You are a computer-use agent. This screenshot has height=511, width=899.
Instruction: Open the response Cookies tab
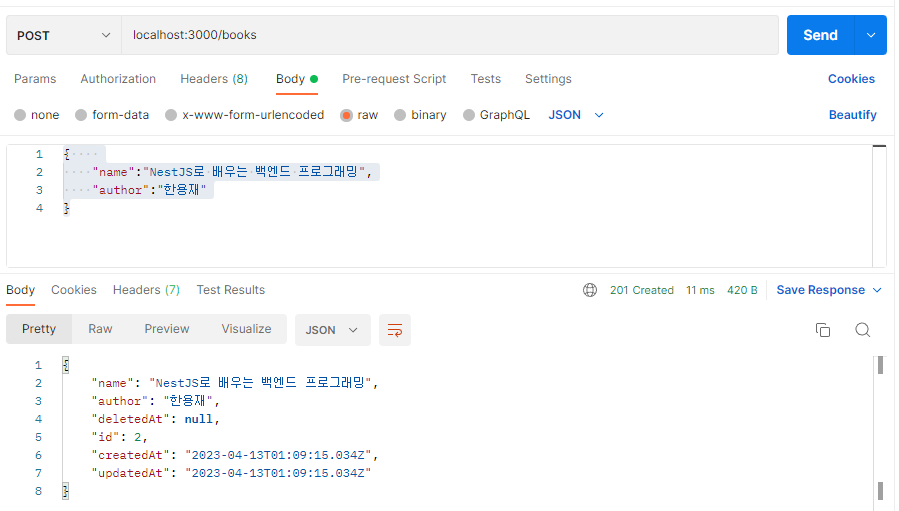[73, 290]
